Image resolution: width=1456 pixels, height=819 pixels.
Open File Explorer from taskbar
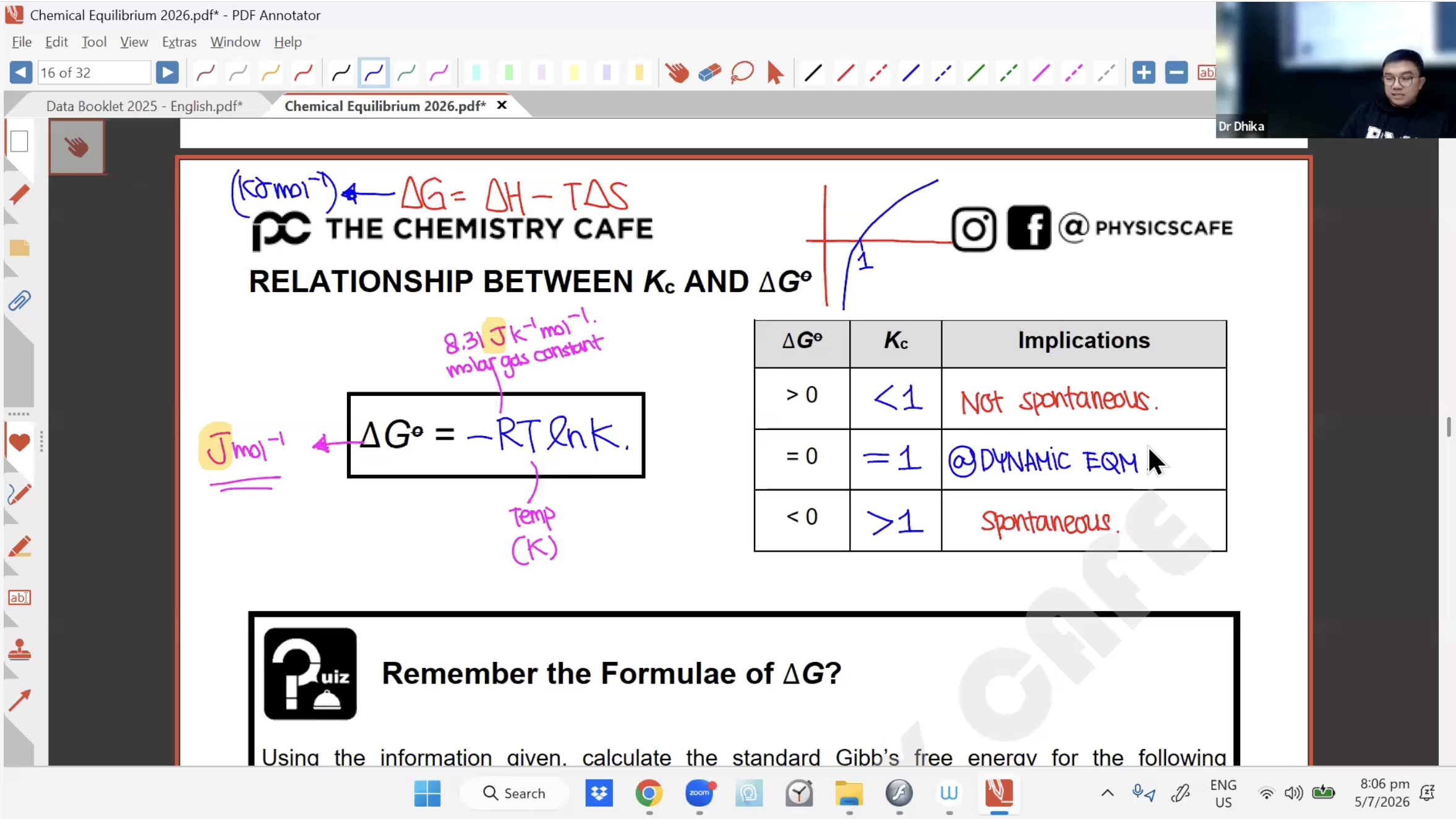click(849, 793)
